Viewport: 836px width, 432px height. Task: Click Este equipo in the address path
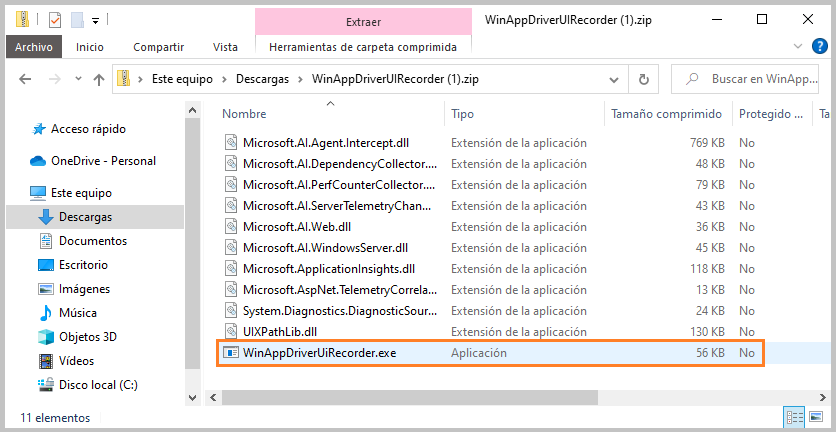[x=182, y=79]
